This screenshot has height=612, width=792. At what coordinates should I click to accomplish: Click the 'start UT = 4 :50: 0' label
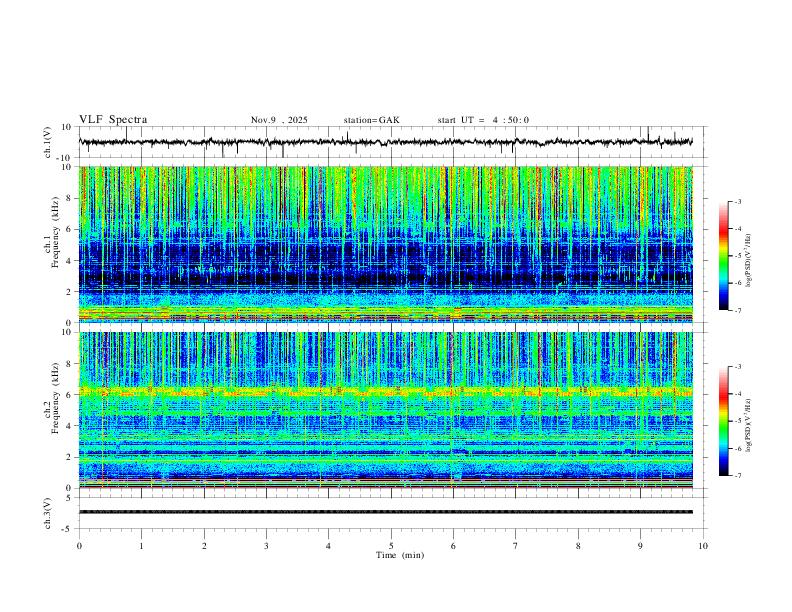(483, 120)
